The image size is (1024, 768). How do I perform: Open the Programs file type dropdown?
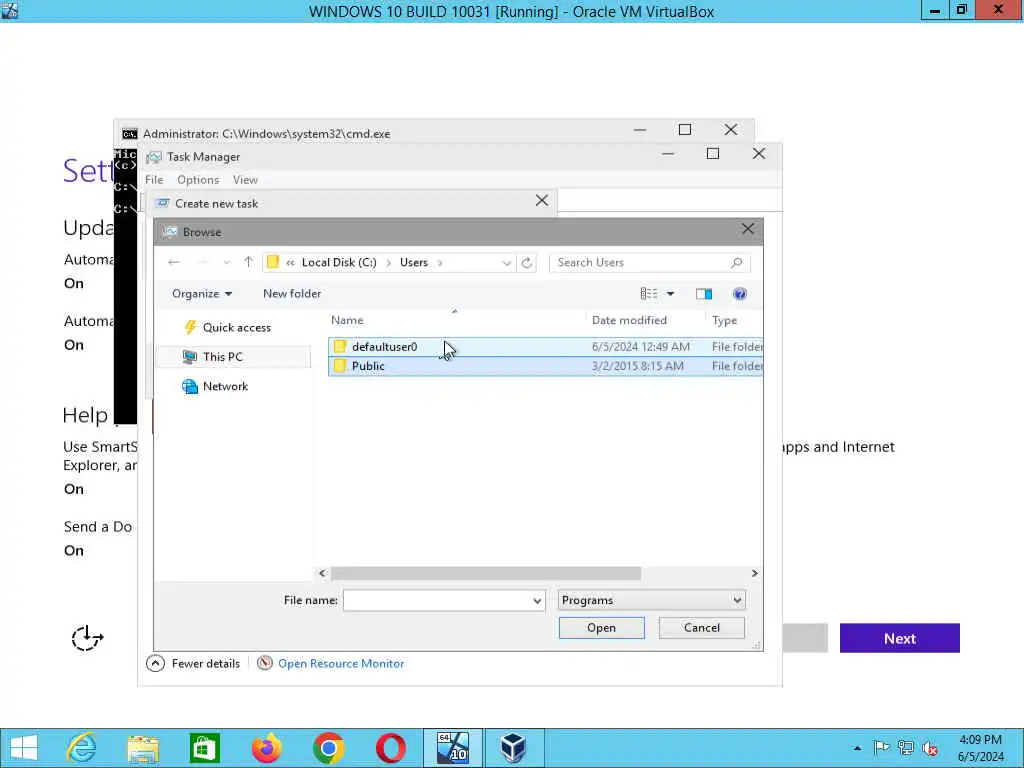(x=652, y=600)
